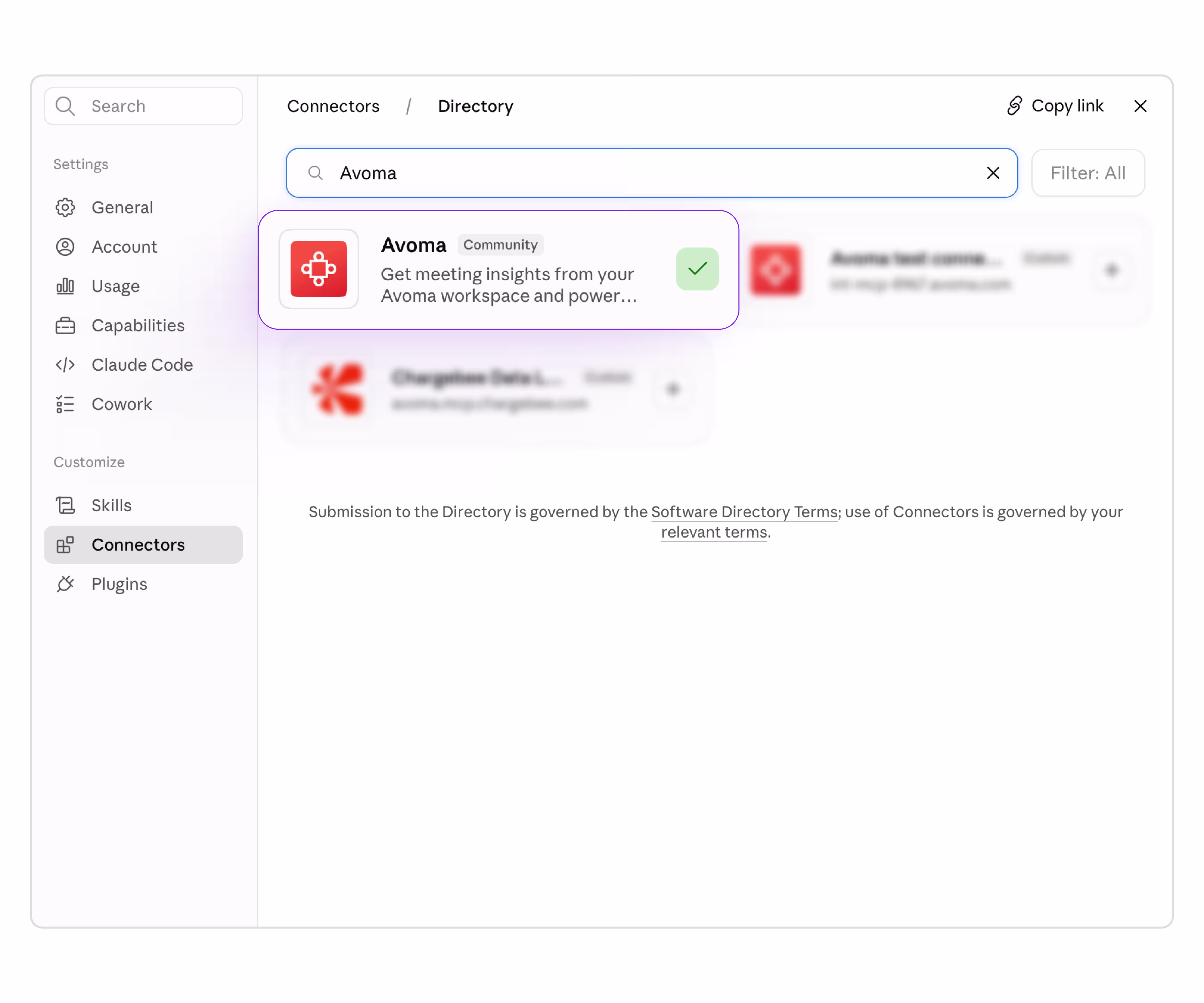Open Capabilities settings
This screenshot has height=1003, width=1204.
143,326
